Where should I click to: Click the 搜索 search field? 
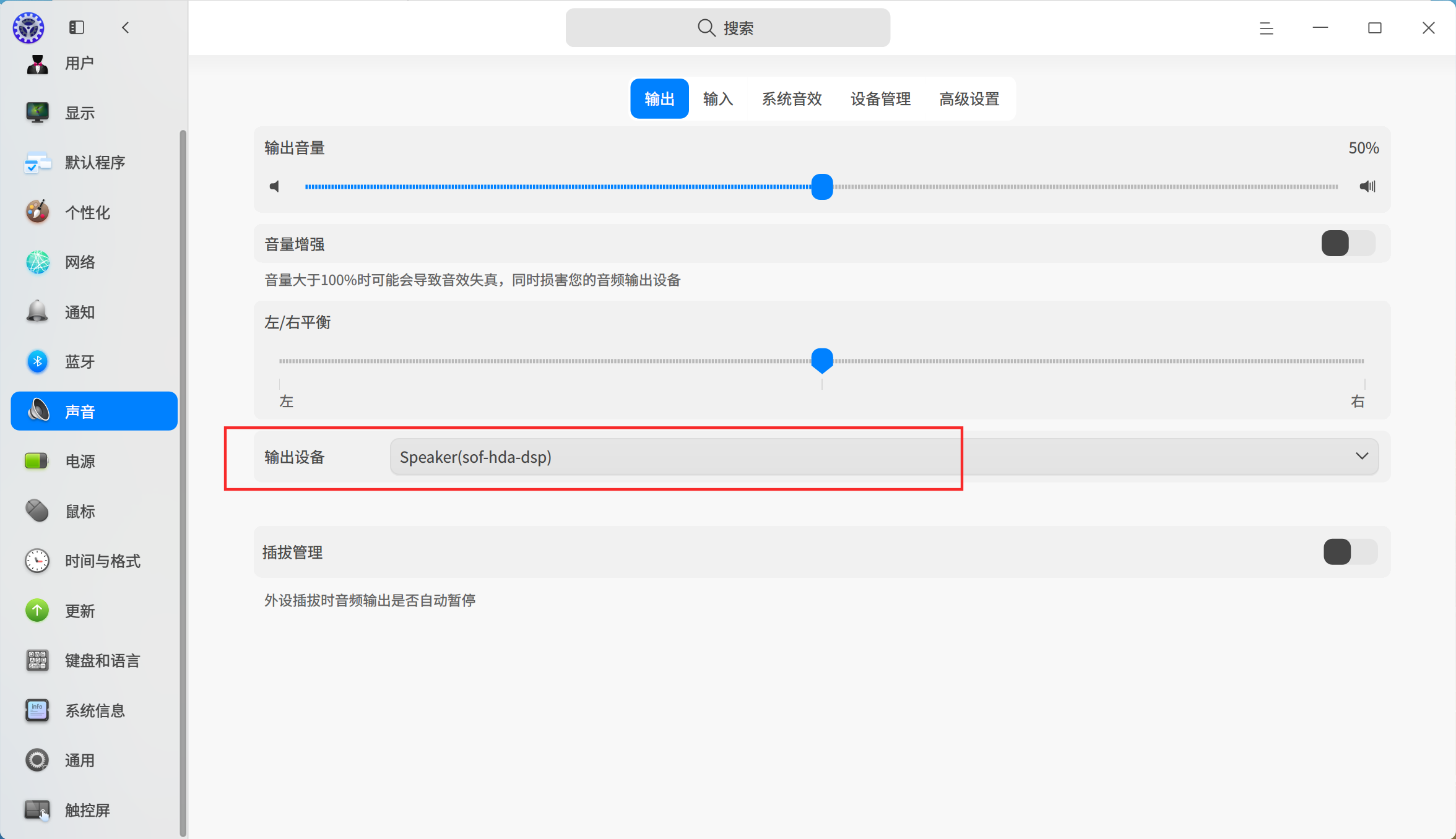[x=728, y=28]
